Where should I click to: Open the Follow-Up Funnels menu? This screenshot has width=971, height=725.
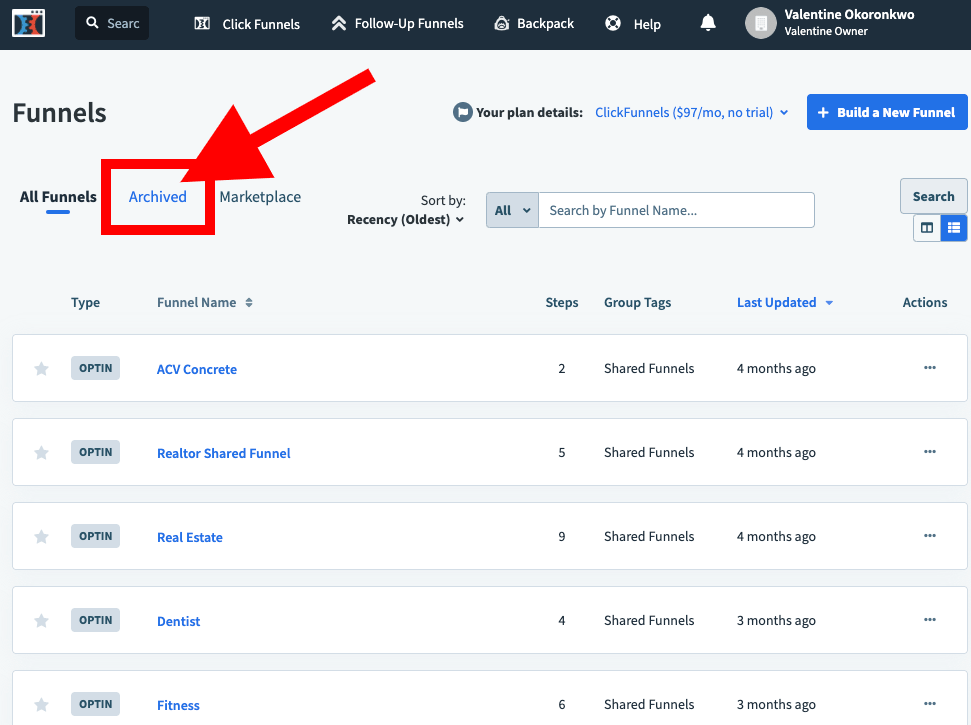(397, 24)
